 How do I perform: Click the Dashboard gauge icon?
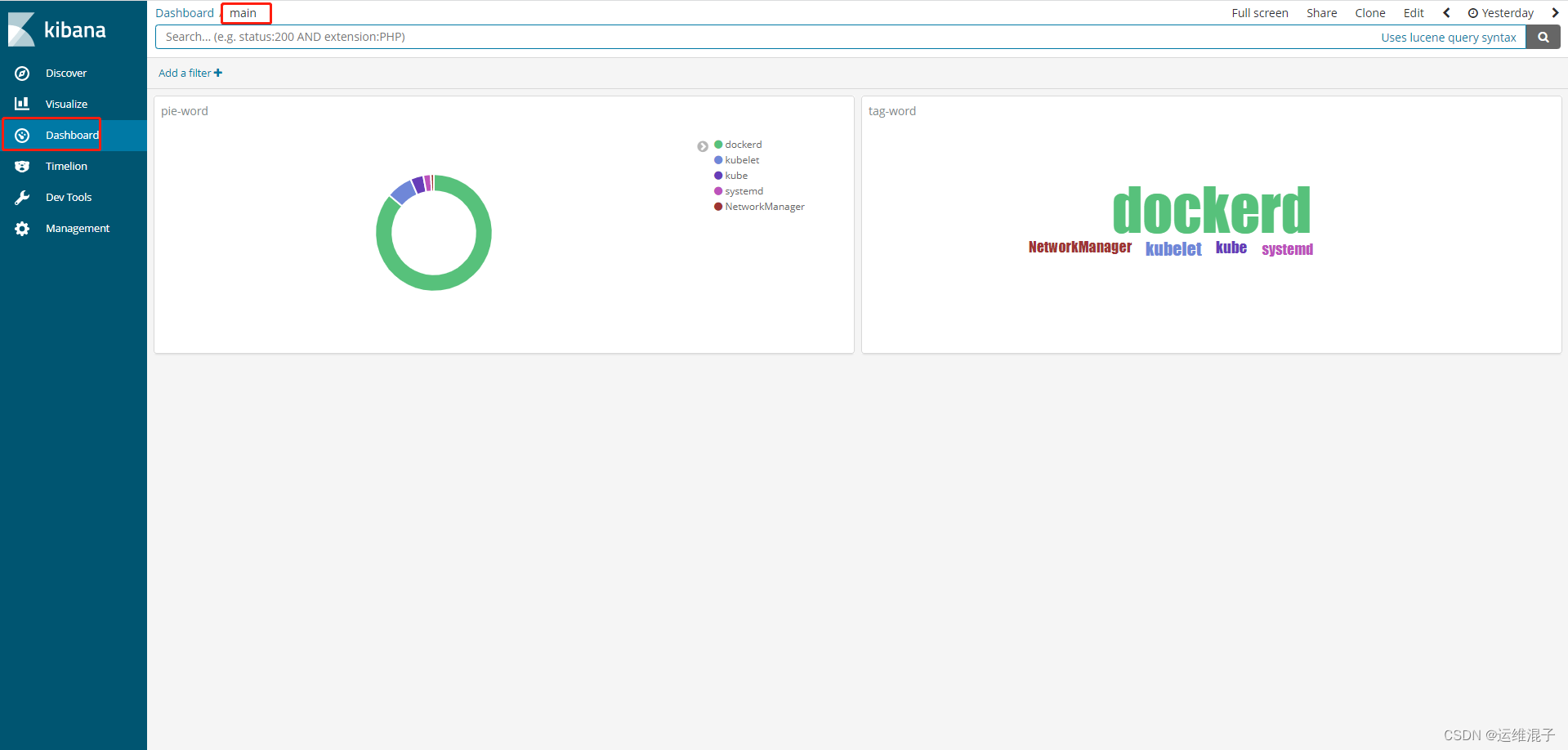point(22,136)
